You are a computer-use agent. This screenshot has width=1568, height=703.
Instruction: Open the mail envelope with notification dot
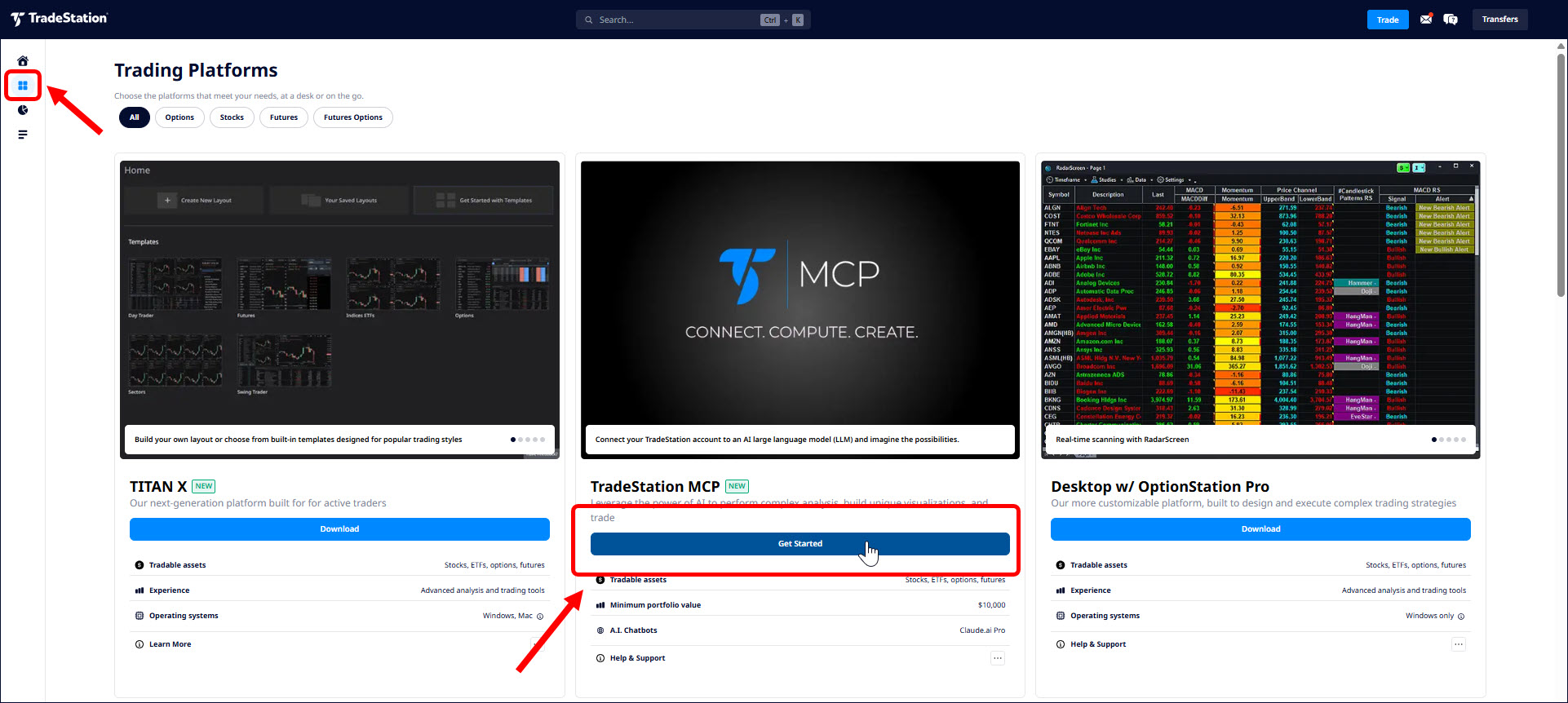pyautogui.click(x=1426, y=20)
